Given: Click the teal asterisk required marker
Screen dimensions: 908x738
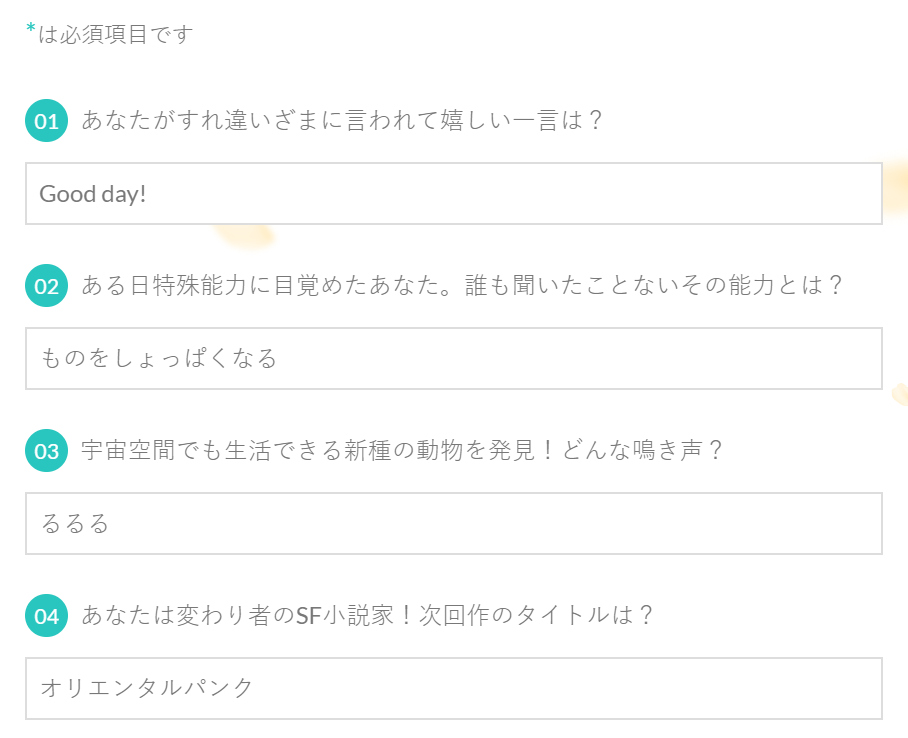Looking at the screenshot, I should 31,29.
